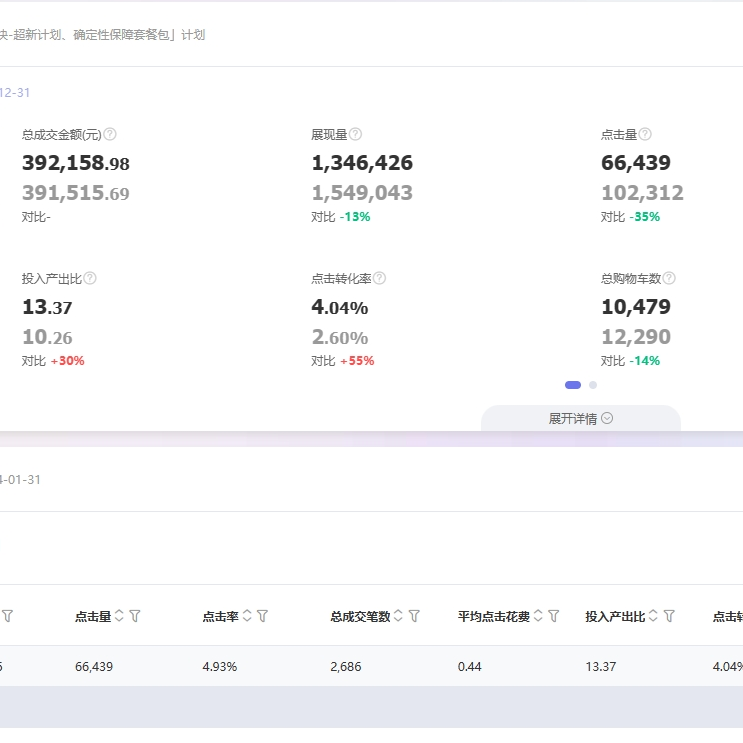Image resolution: width=743 pixels, height=743 pixels.
Task: Sort the 投入产出比 table column
Action: tap(654, 616)
